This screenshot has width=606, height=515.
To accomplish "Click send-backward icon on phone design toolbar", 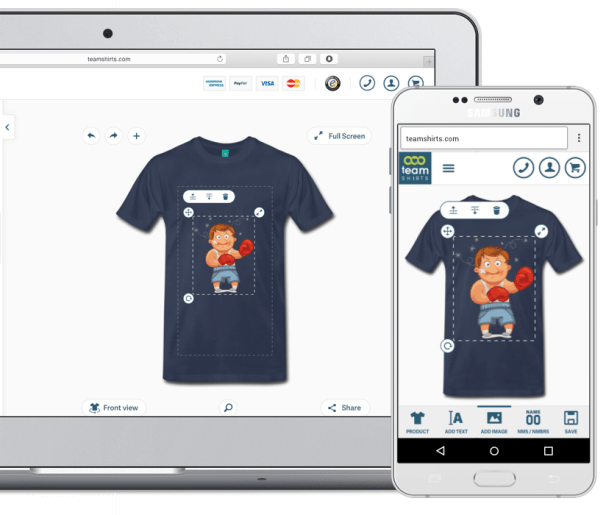I will [x=475, y=210].
